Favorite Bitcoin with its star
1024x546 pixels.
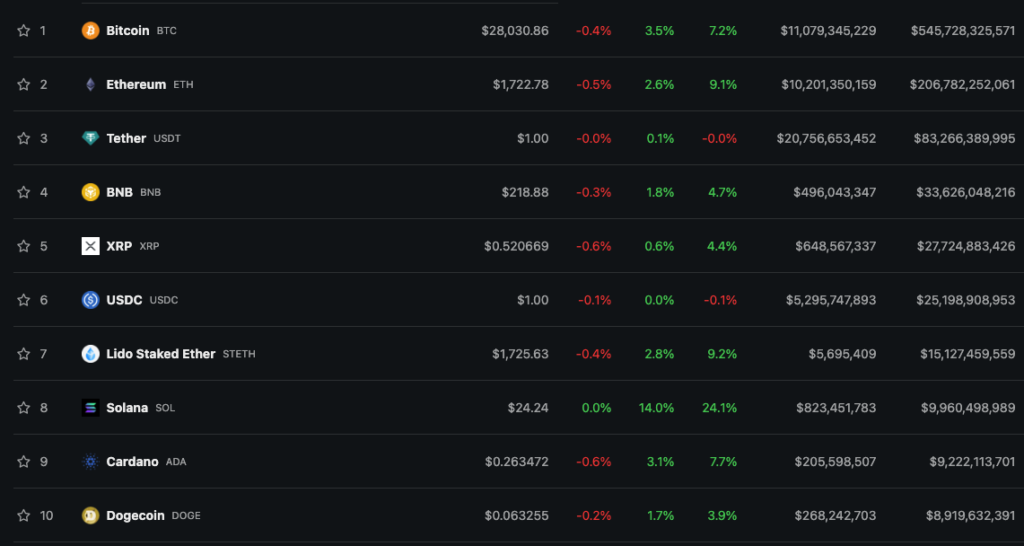coord(23,31)
